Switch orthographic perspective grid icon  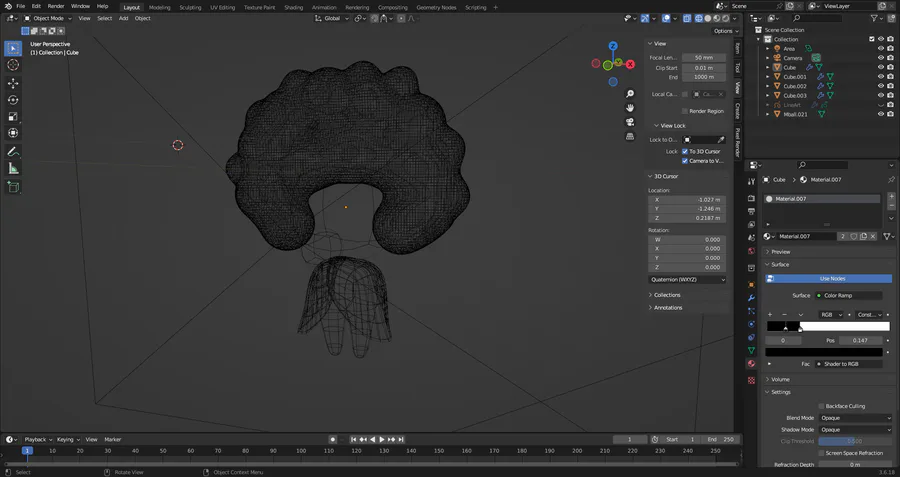pos(630,136)
